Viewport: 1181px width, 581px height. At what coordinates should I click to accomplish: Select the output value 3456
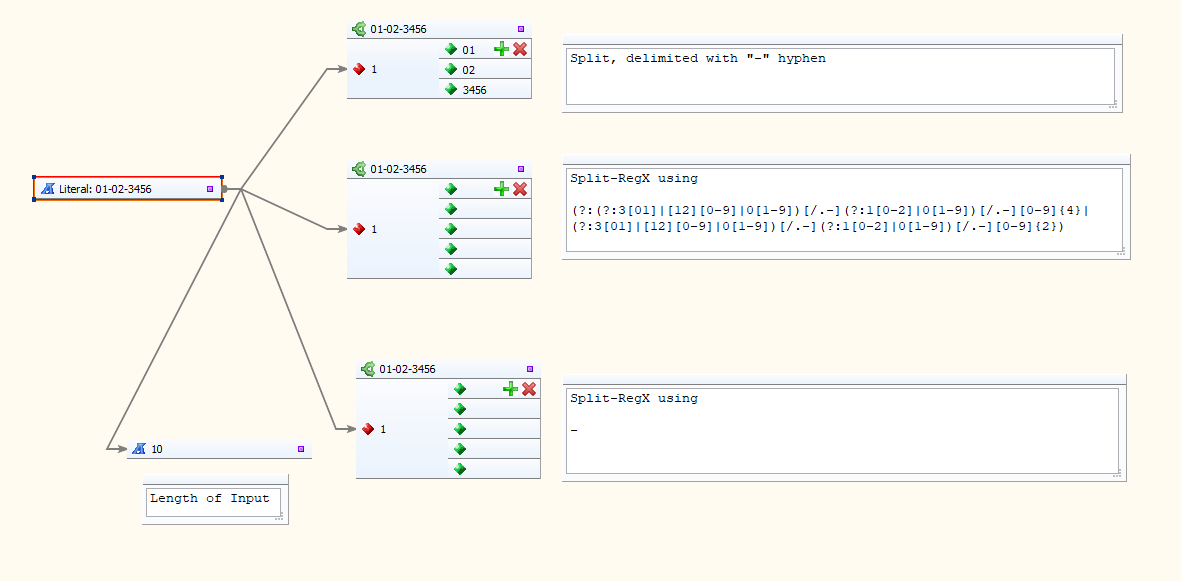click(x=475, y=90)
